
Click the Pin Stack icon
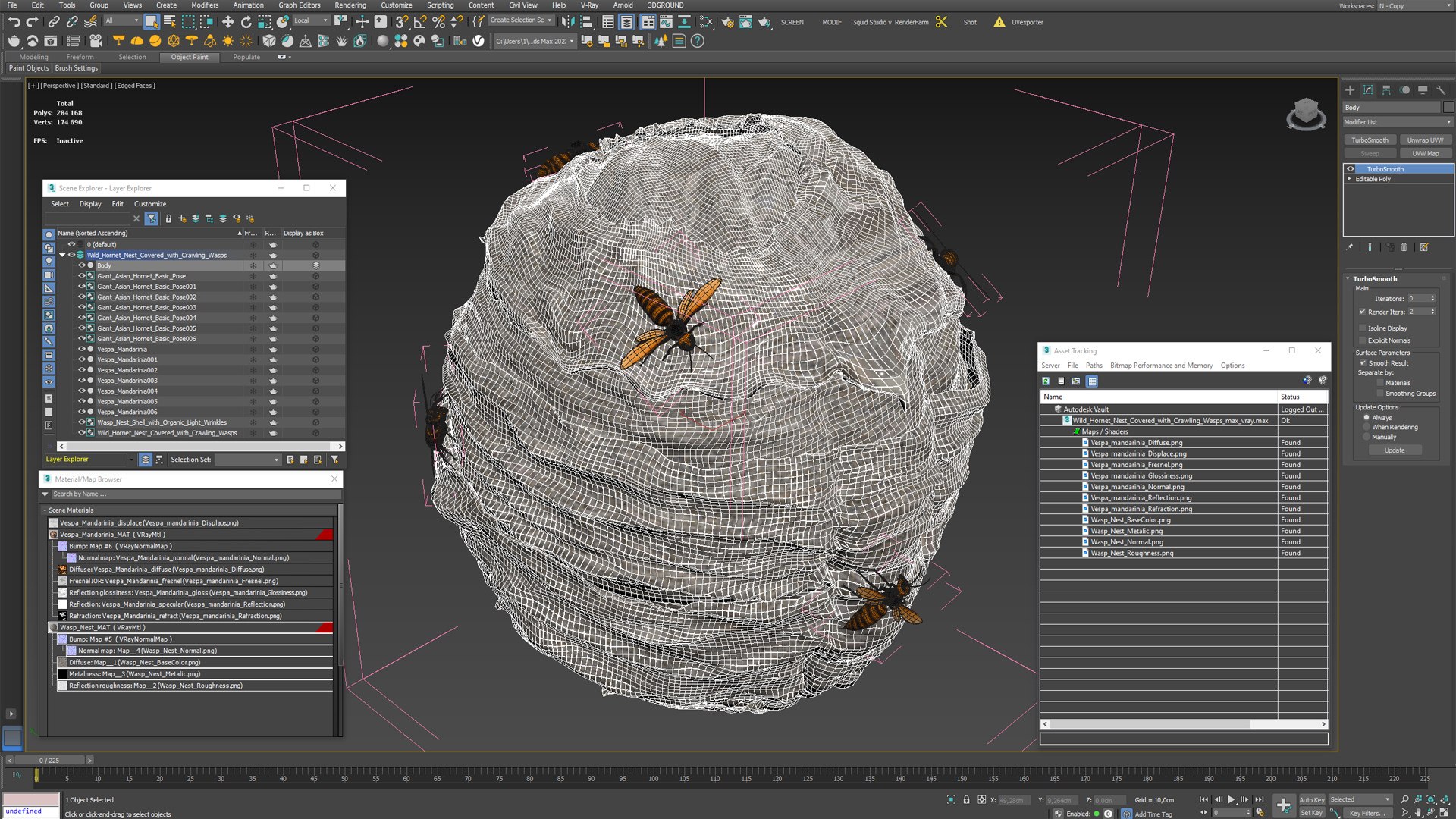point(1349,247)
